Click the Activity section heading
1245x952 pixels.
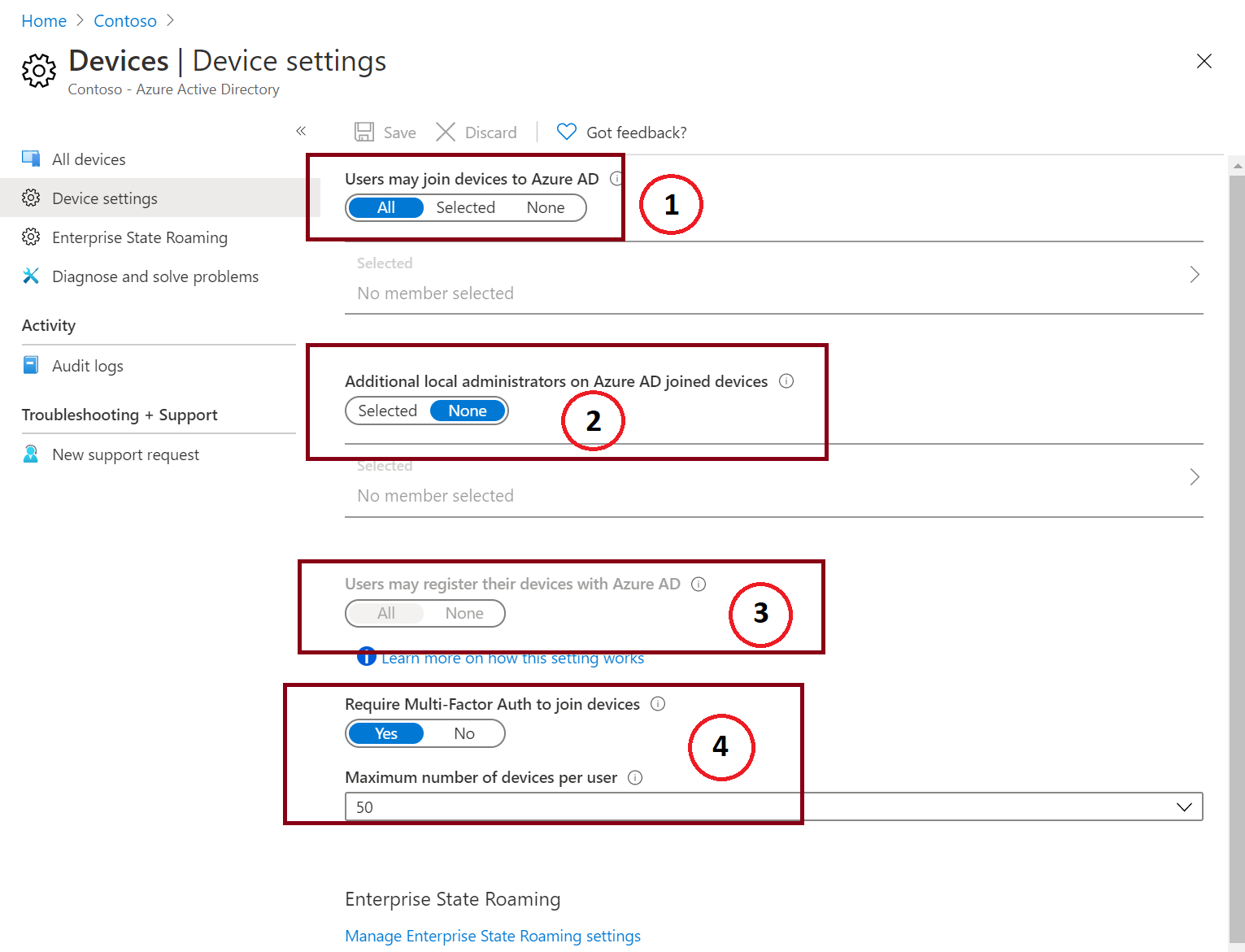49,325
